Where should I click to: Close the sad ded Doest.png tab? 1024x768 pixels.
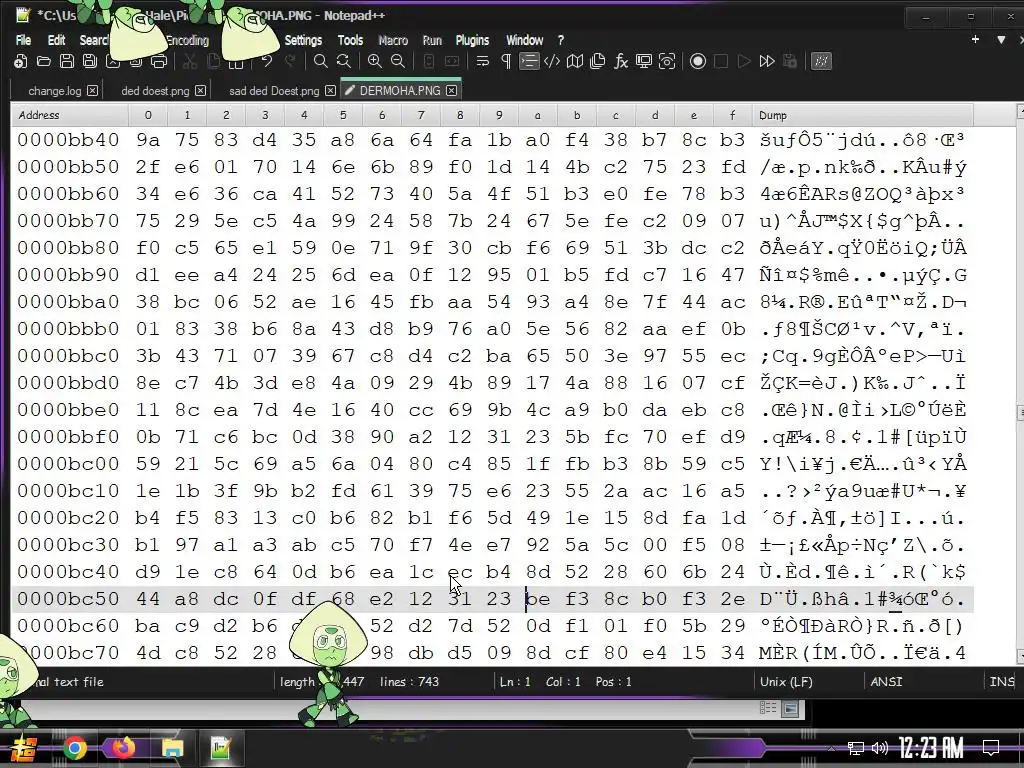tap(330, 91)
